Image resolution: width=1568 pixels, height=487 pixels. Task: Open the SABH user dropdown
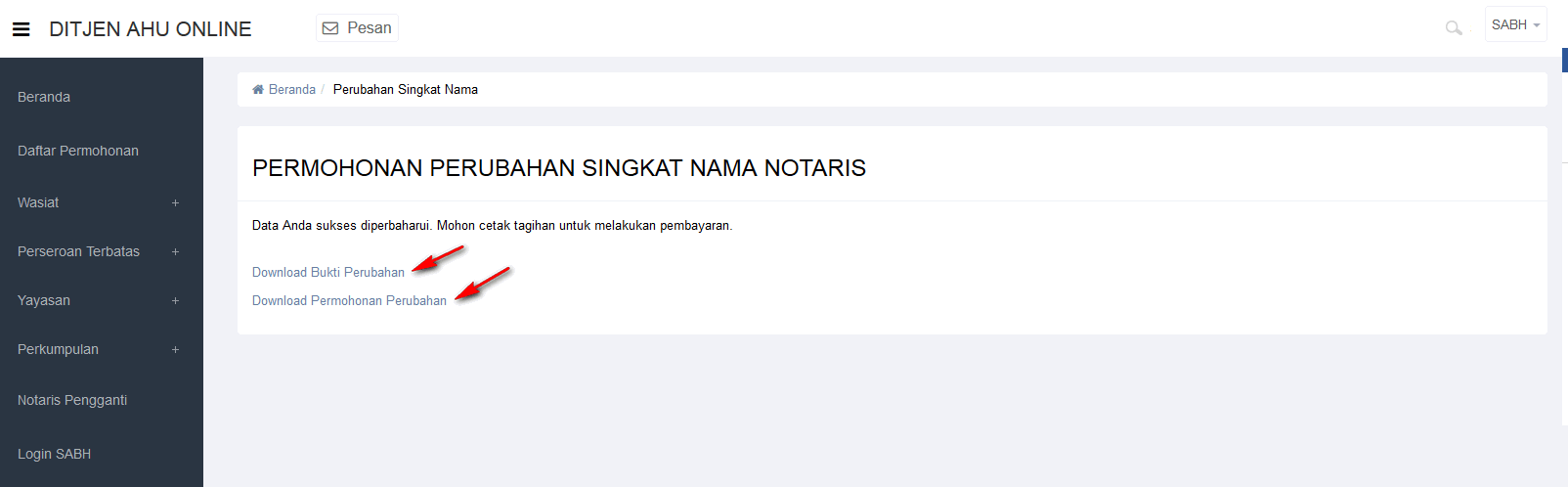pyautogui.click(x=1515, y=24)
